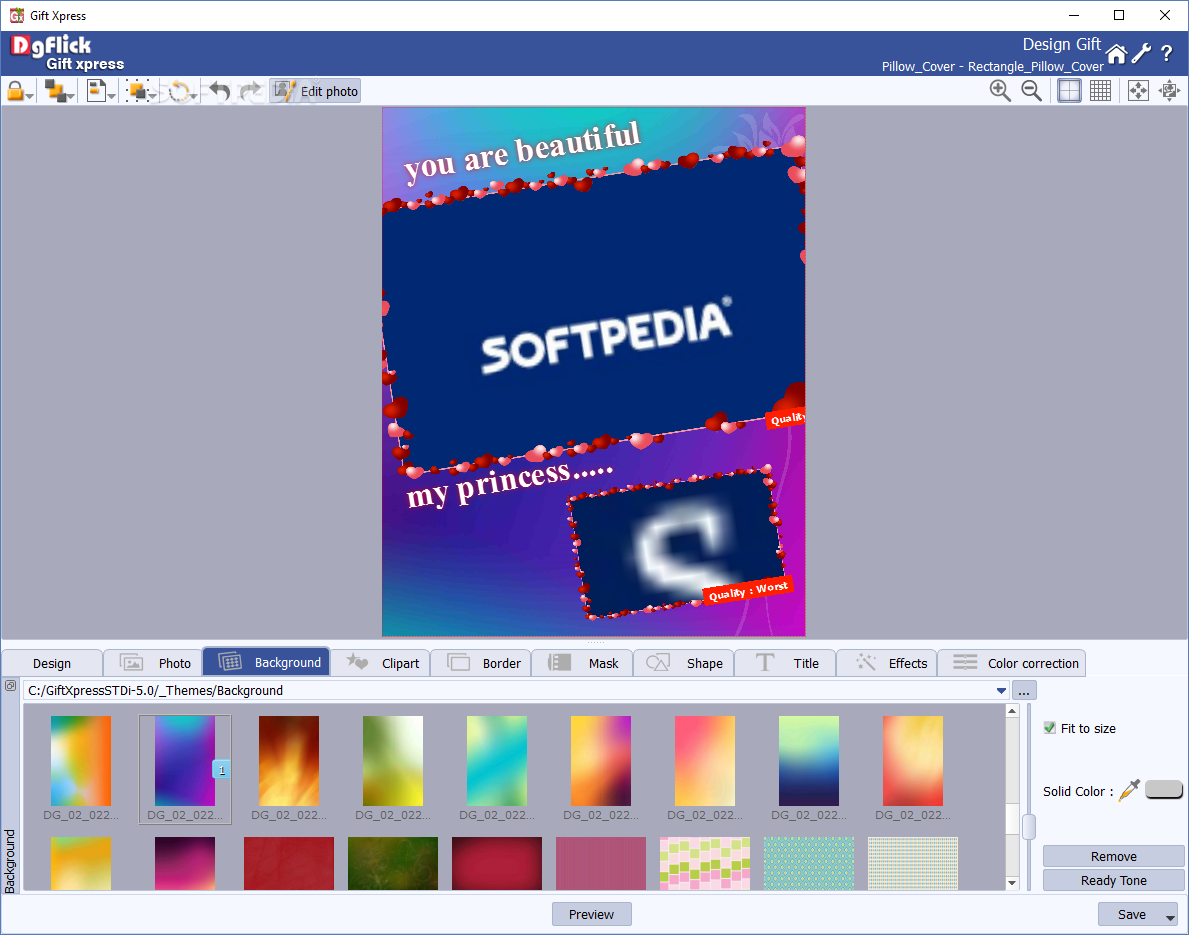The image size is (1189, 935).
Task: Select the large SOFTPEDIA photo on canvas
Action: click(595, 311)
